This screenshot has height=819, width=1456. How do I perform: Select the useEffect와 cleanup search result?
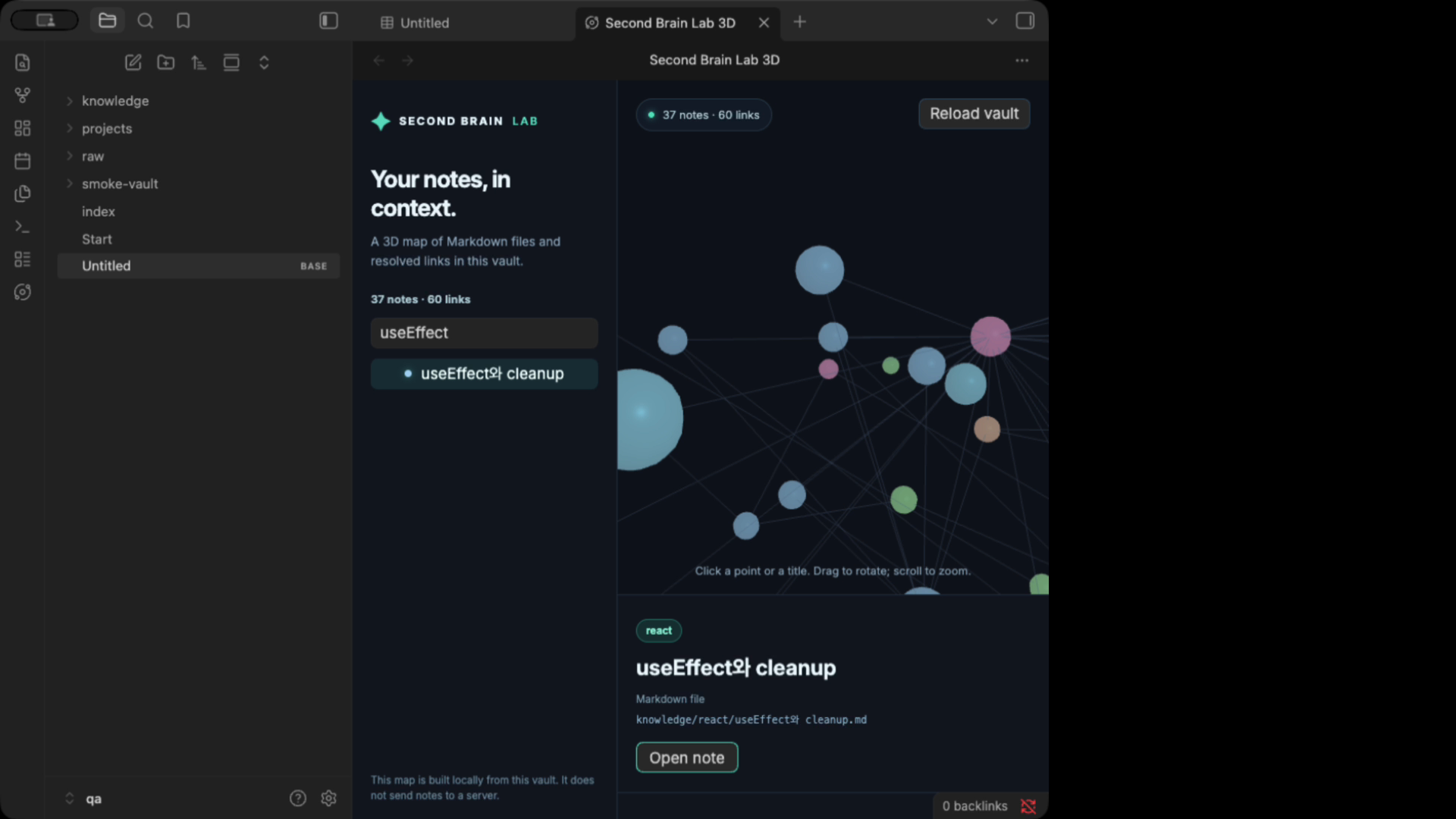point(484,374)
